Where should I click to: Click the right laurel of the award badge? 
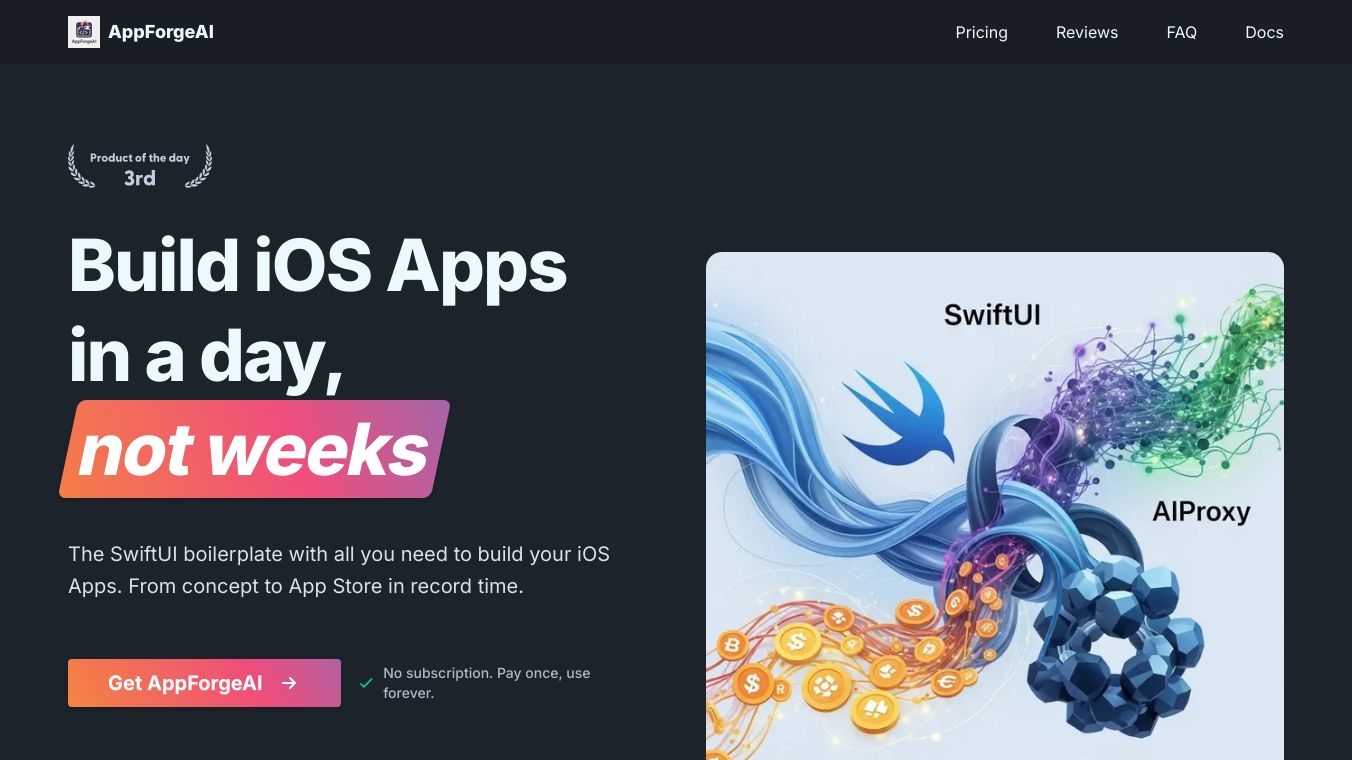[x=199, y=166]
